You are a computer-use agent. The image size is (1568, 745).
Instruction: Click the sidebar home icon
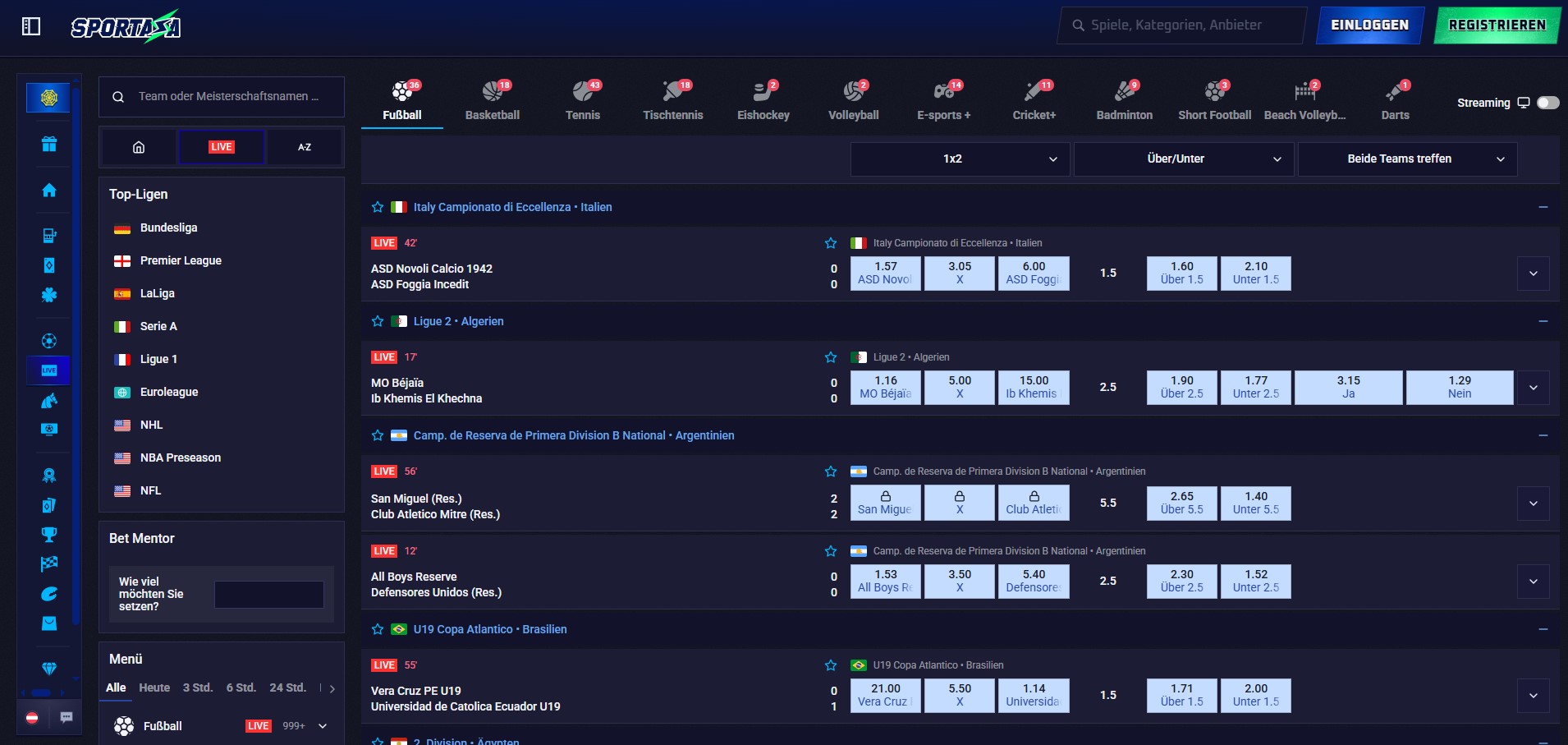49,190
